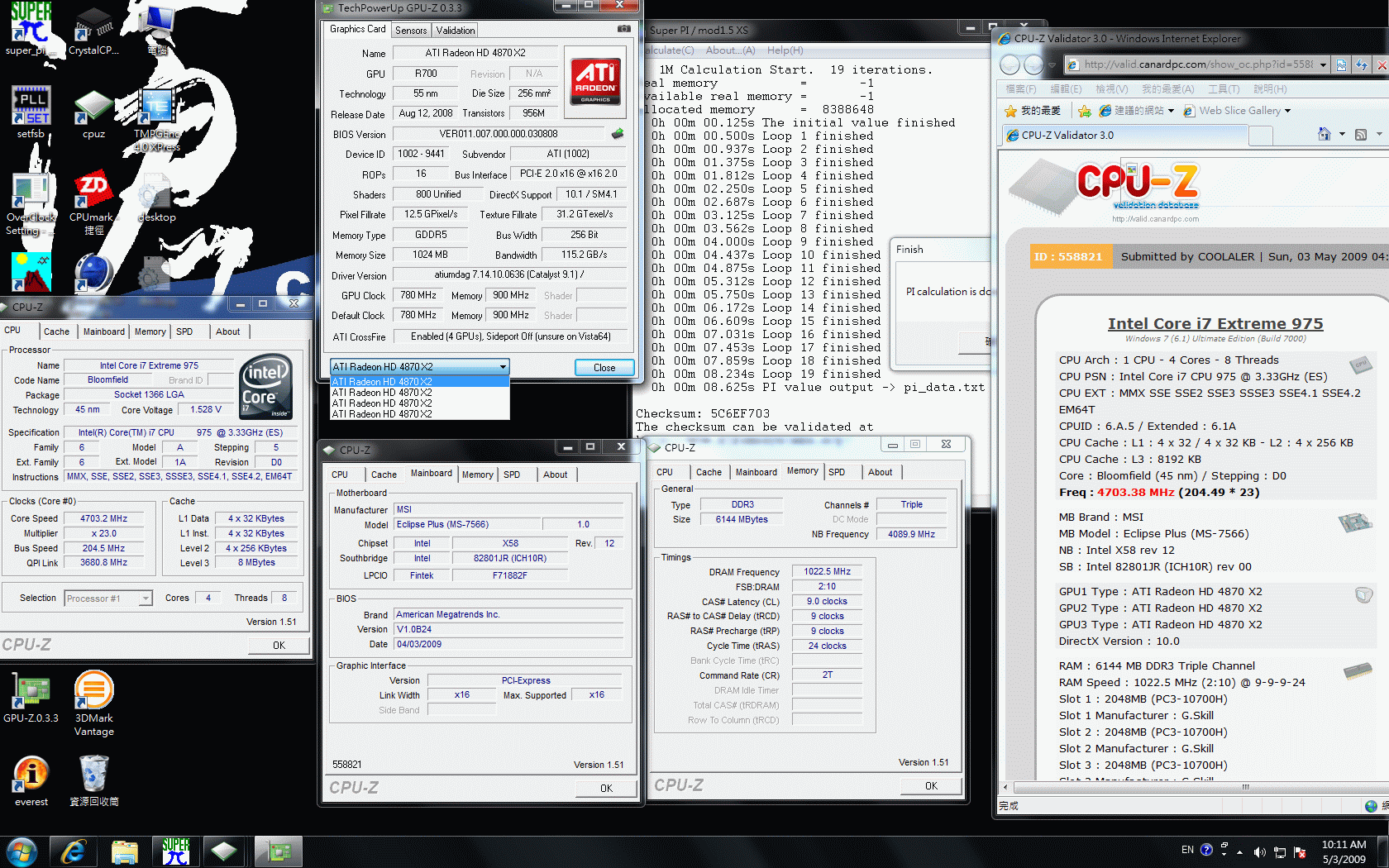Open the everest desktop icon
Image resolution: width=1389 pixels, height=868 pixels.
pyautogui.click(x=31, y=781)
